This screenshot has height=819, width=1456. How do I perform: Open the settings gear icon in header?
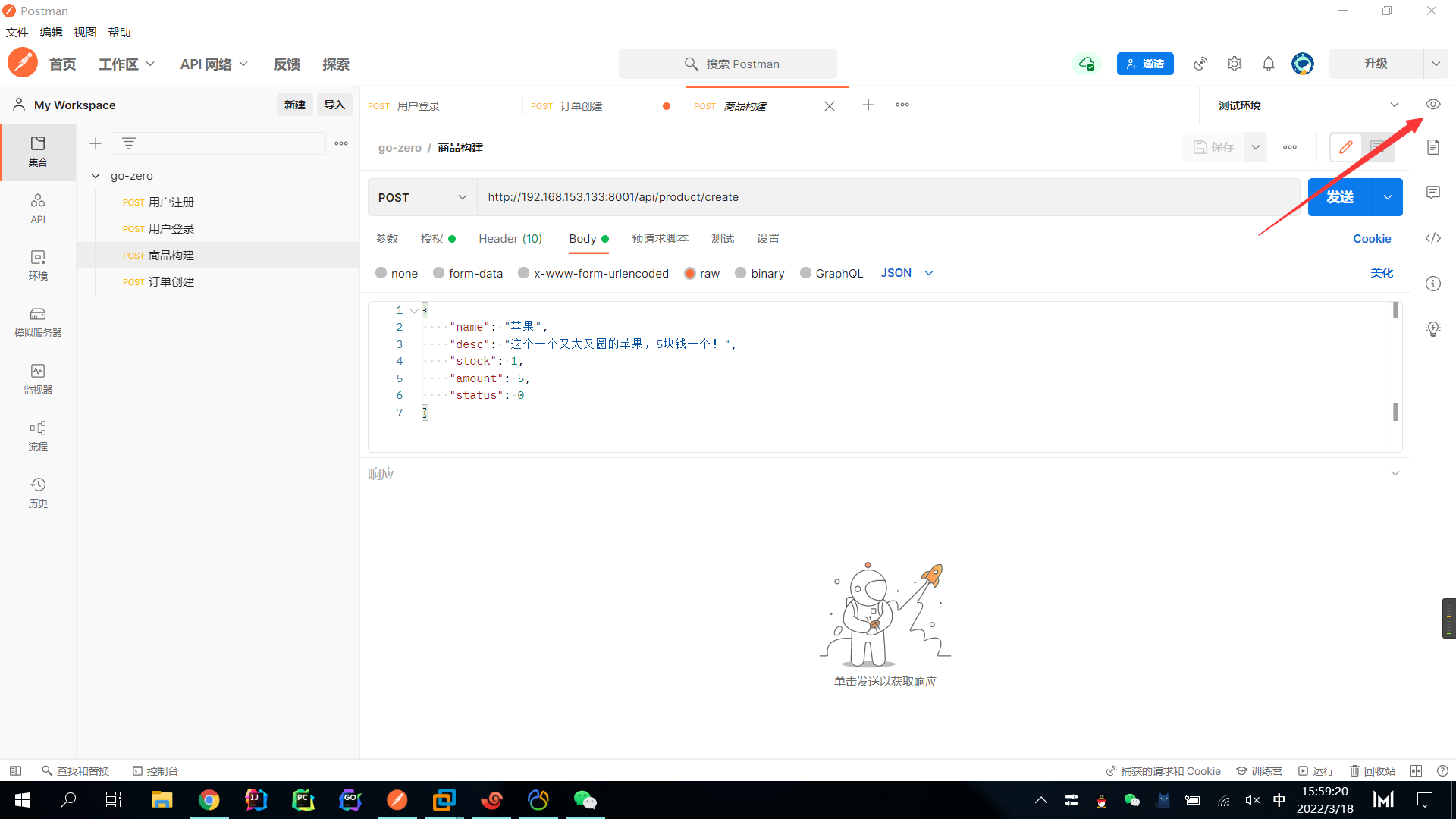coord(1234,64)
